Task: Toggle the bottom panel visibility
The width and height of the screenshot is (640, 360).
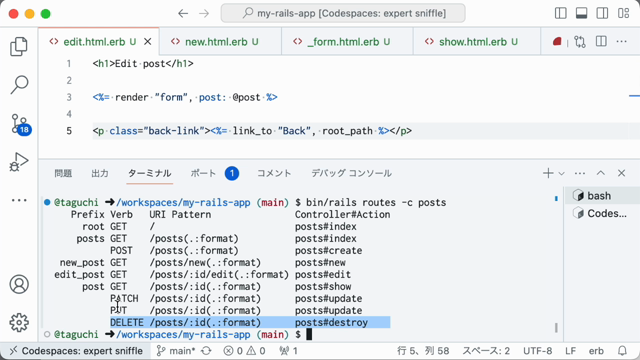Action: coord(581,13)
